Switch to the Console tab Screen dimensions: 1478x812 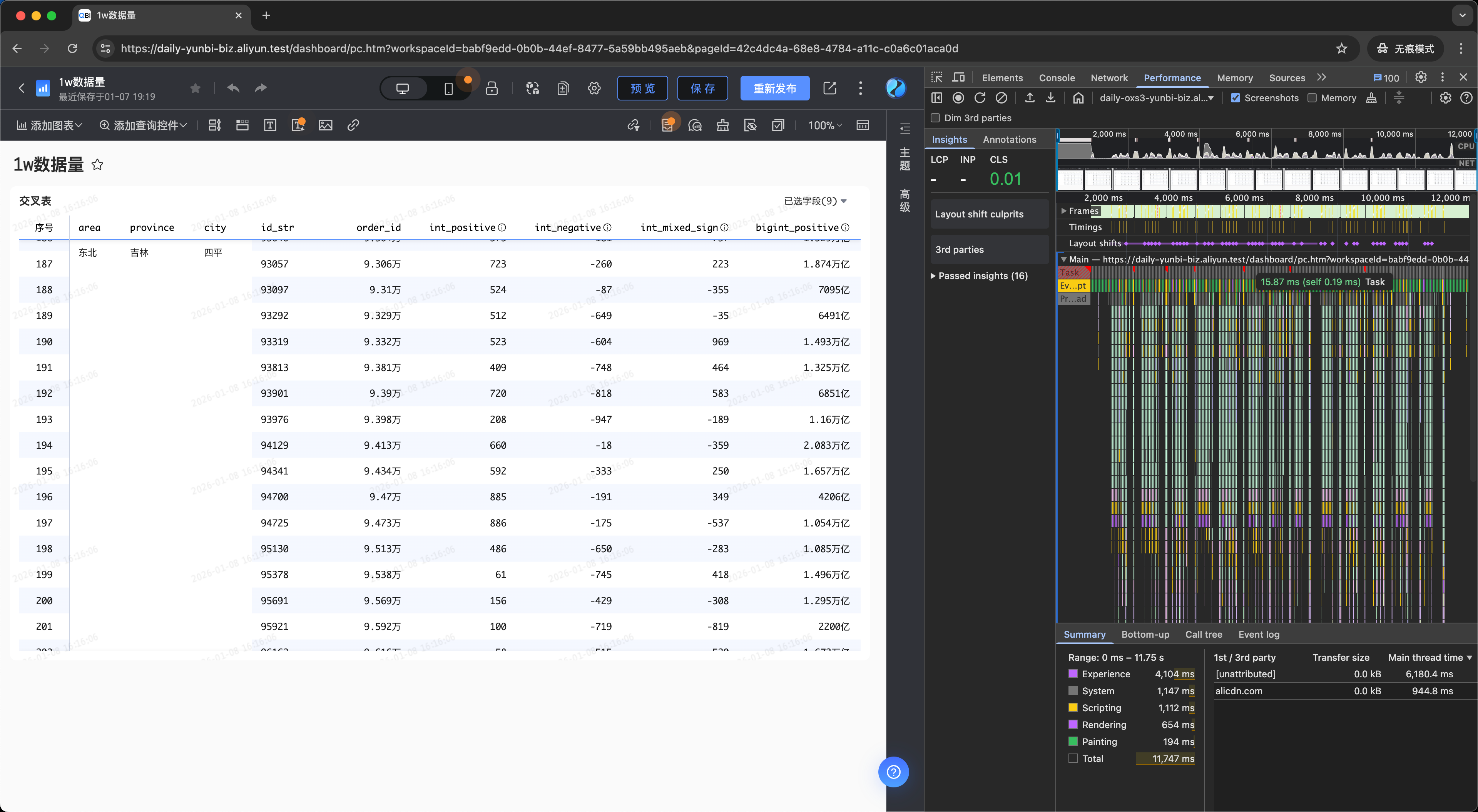(1057, 78)
